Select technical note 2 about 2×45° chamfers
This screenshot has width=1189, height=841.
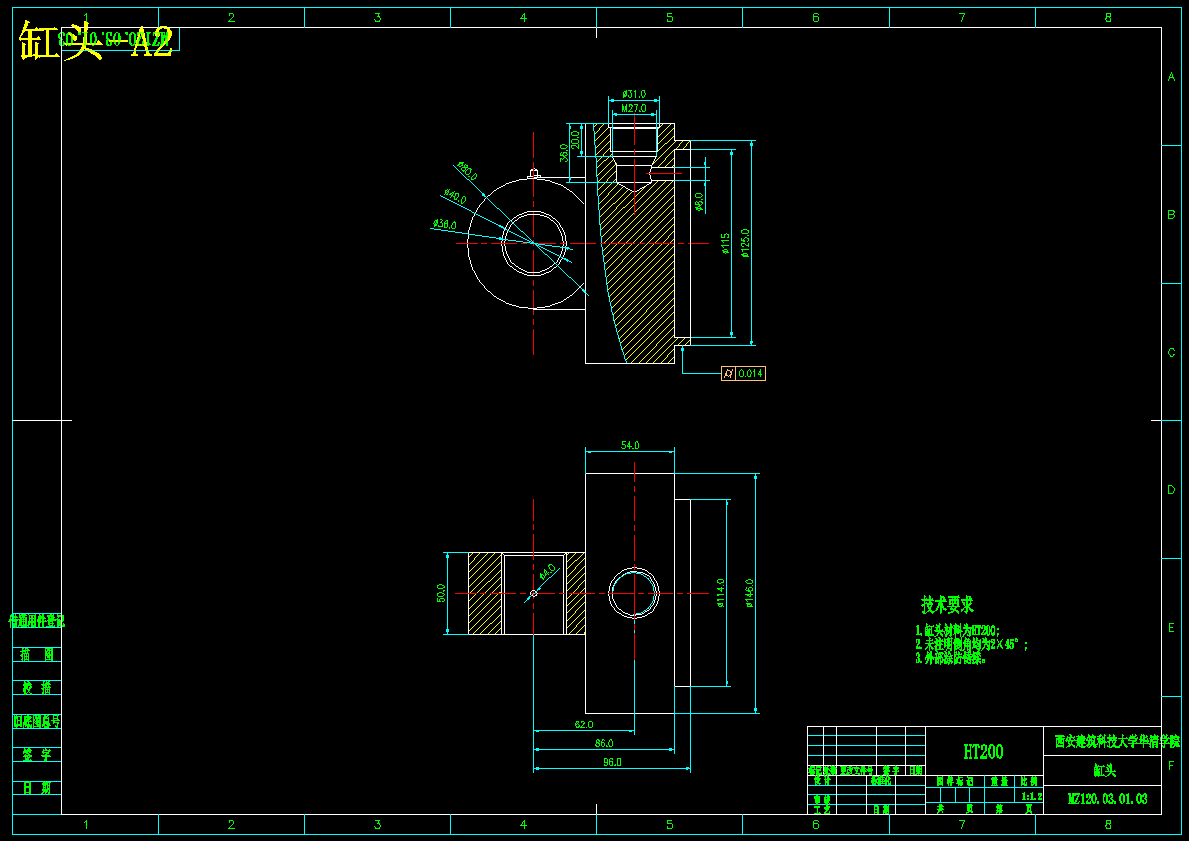tap(971, 645)
